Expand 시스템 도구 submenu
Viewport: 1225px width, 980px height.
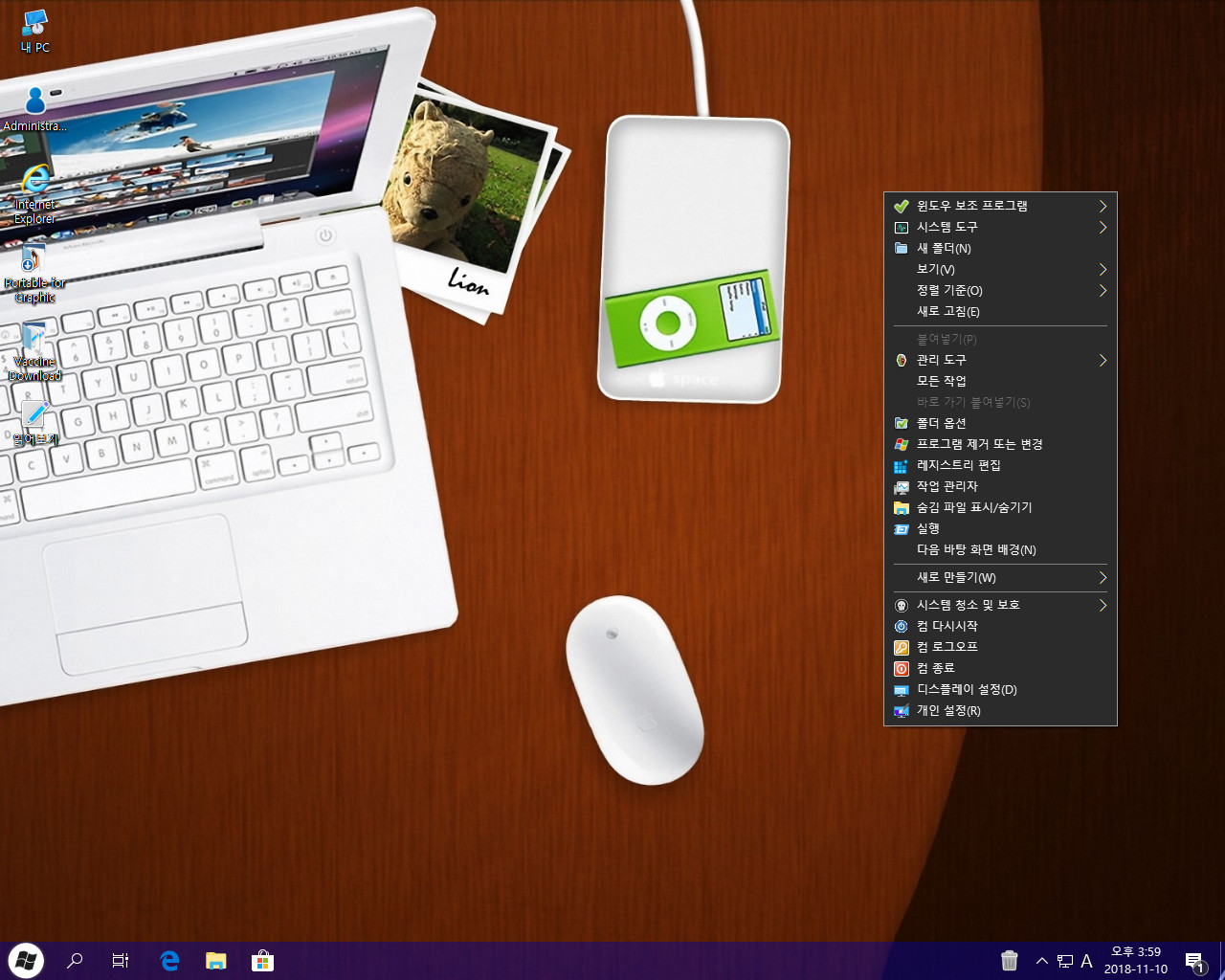(x=1000, y=227)
